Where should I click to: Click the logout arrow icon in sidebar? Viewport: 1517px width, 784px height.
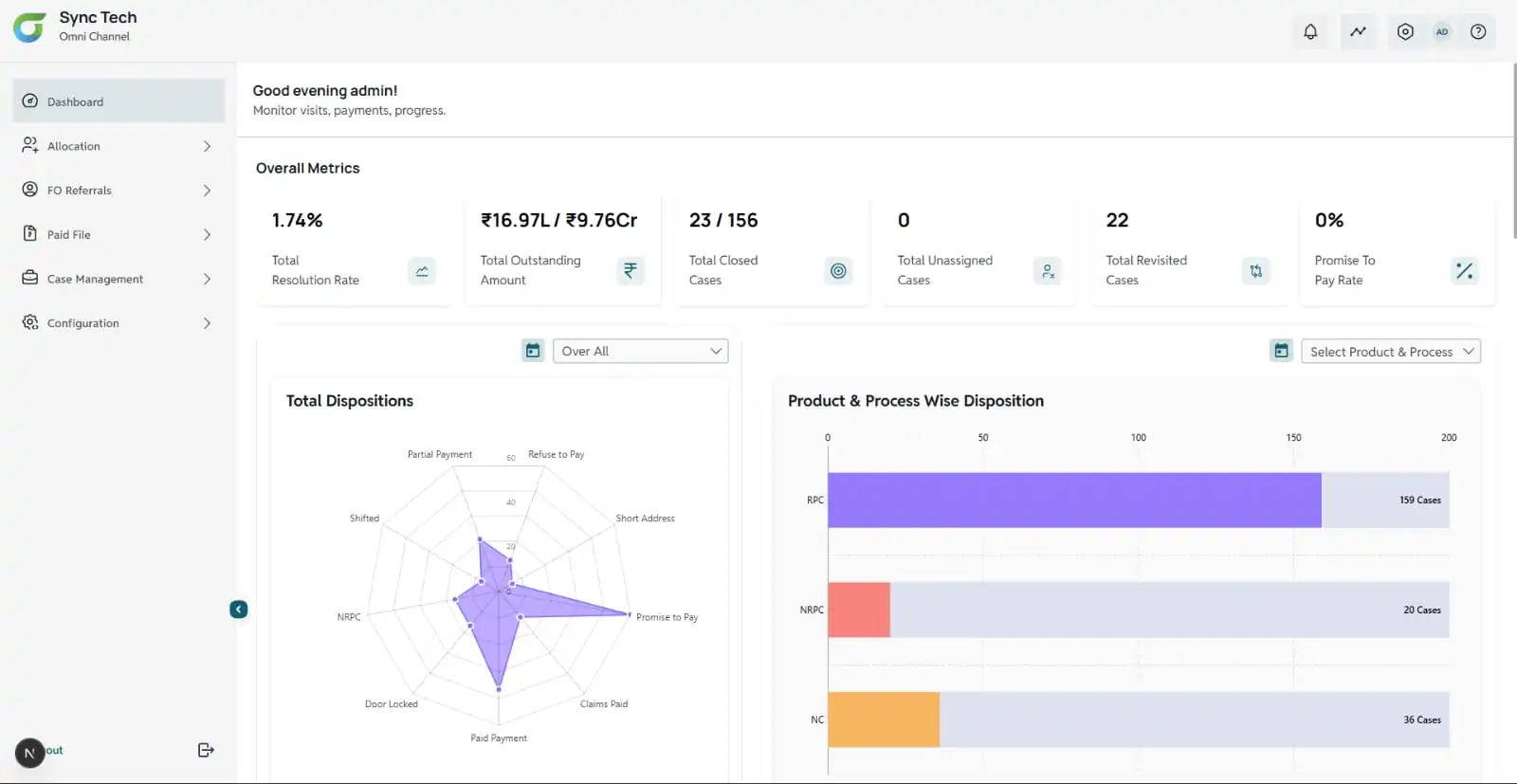point(206,750)
